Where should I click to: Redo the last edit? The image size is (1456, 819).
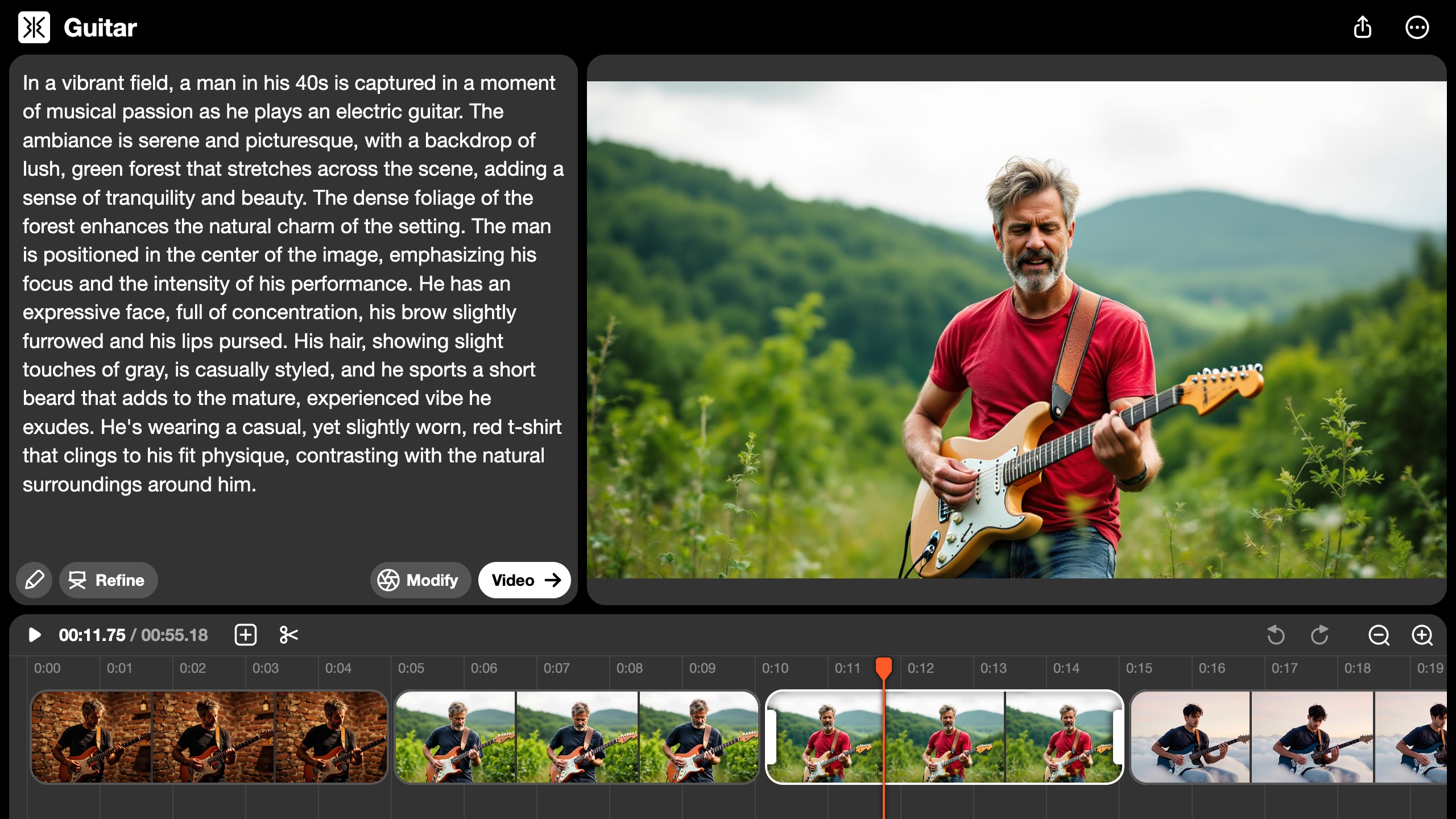(x=1319, y=635)
